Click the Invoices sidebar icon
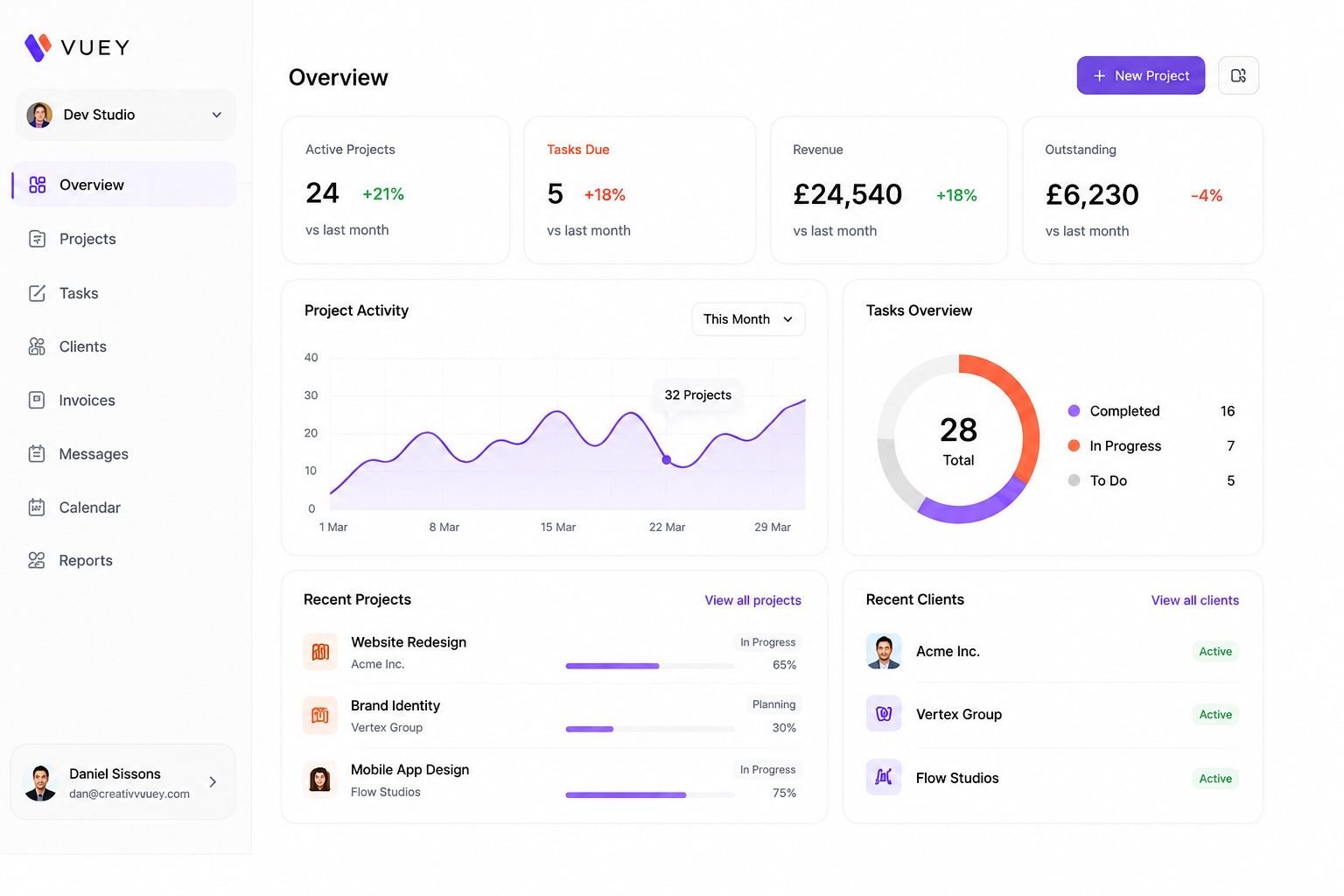 (37, 400)
